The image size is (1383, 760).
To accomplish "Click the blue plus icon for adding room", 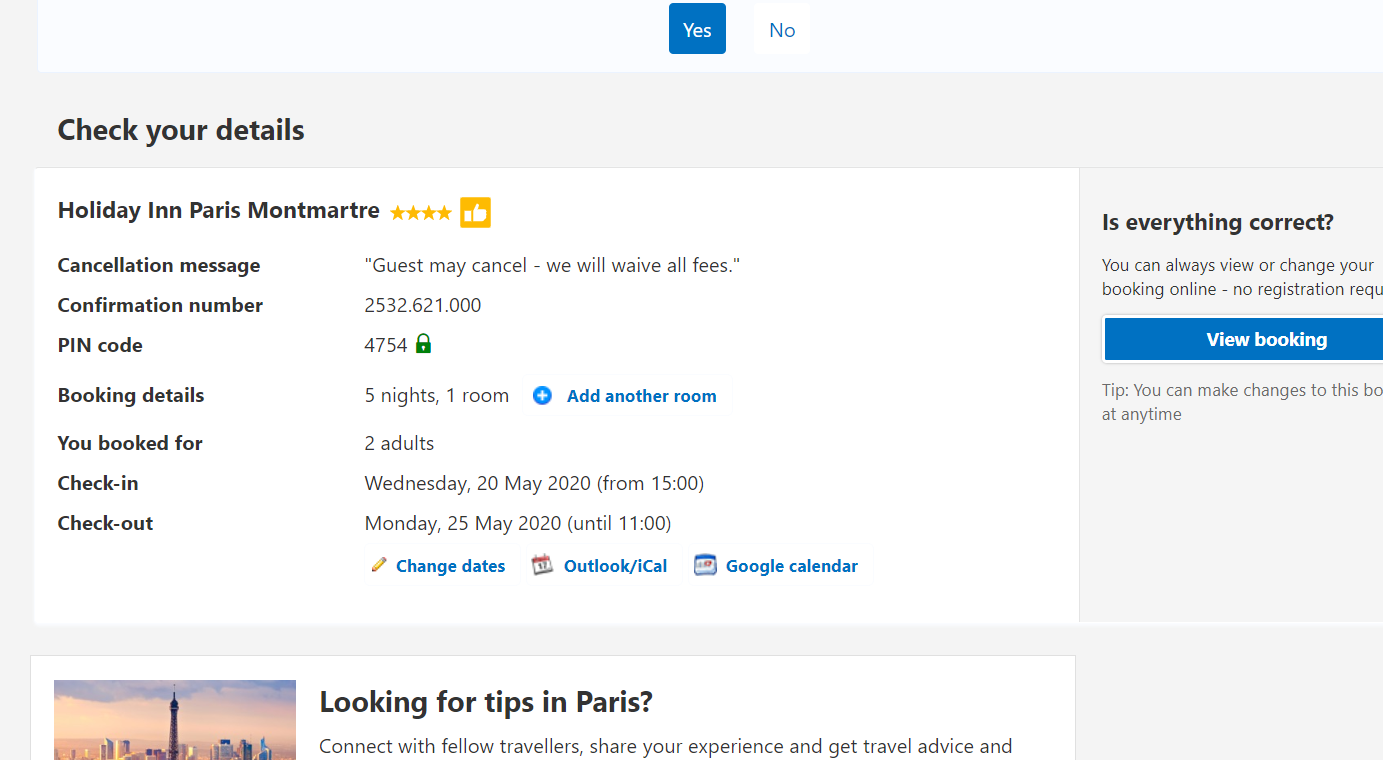I will click(x=542, y=395).
